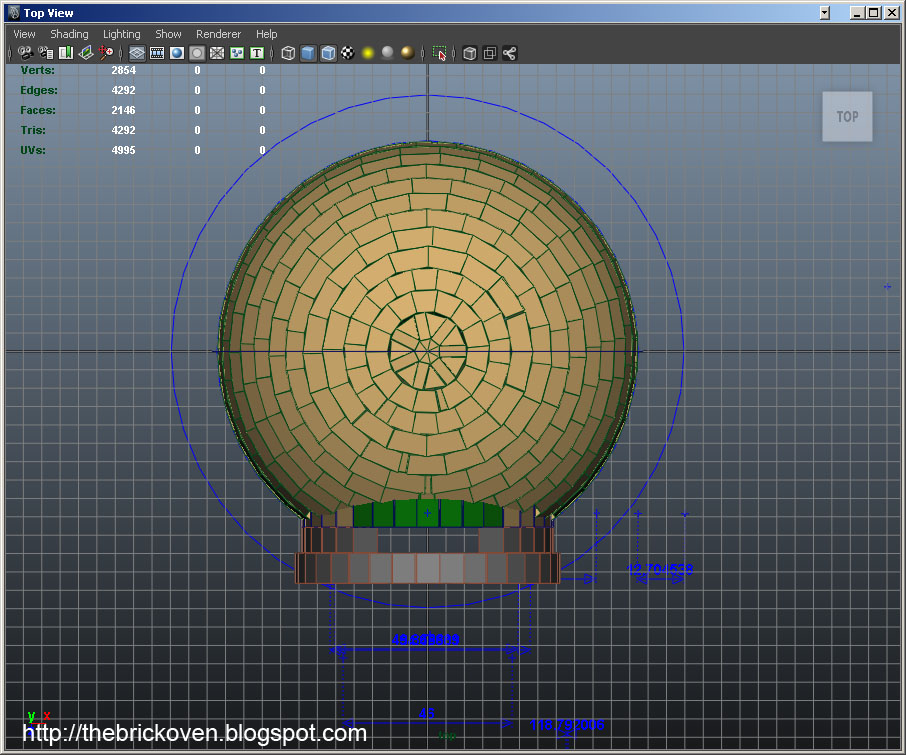Toggle Isolate Select icon

(439, 53)
